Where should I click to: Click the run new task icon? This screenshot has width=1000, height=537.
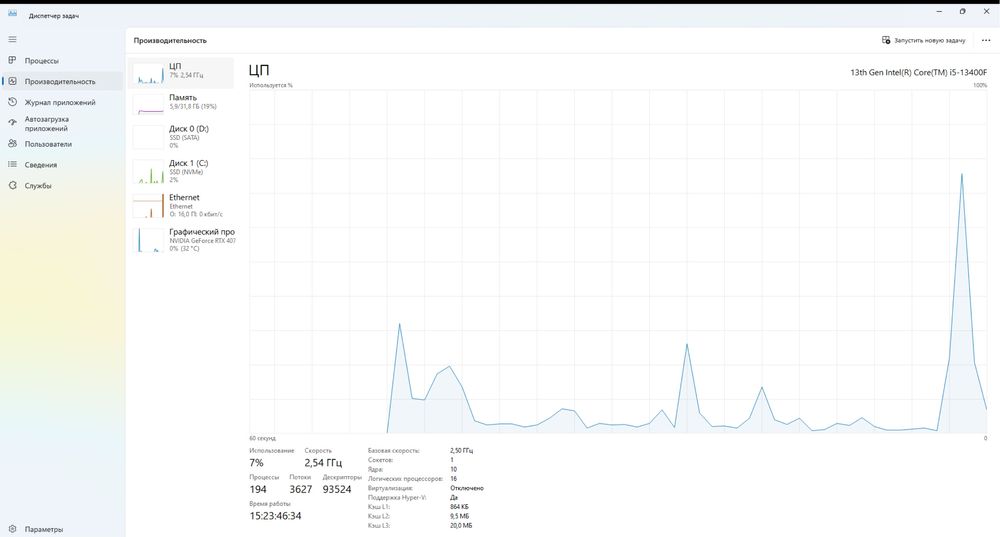[886, 40]
